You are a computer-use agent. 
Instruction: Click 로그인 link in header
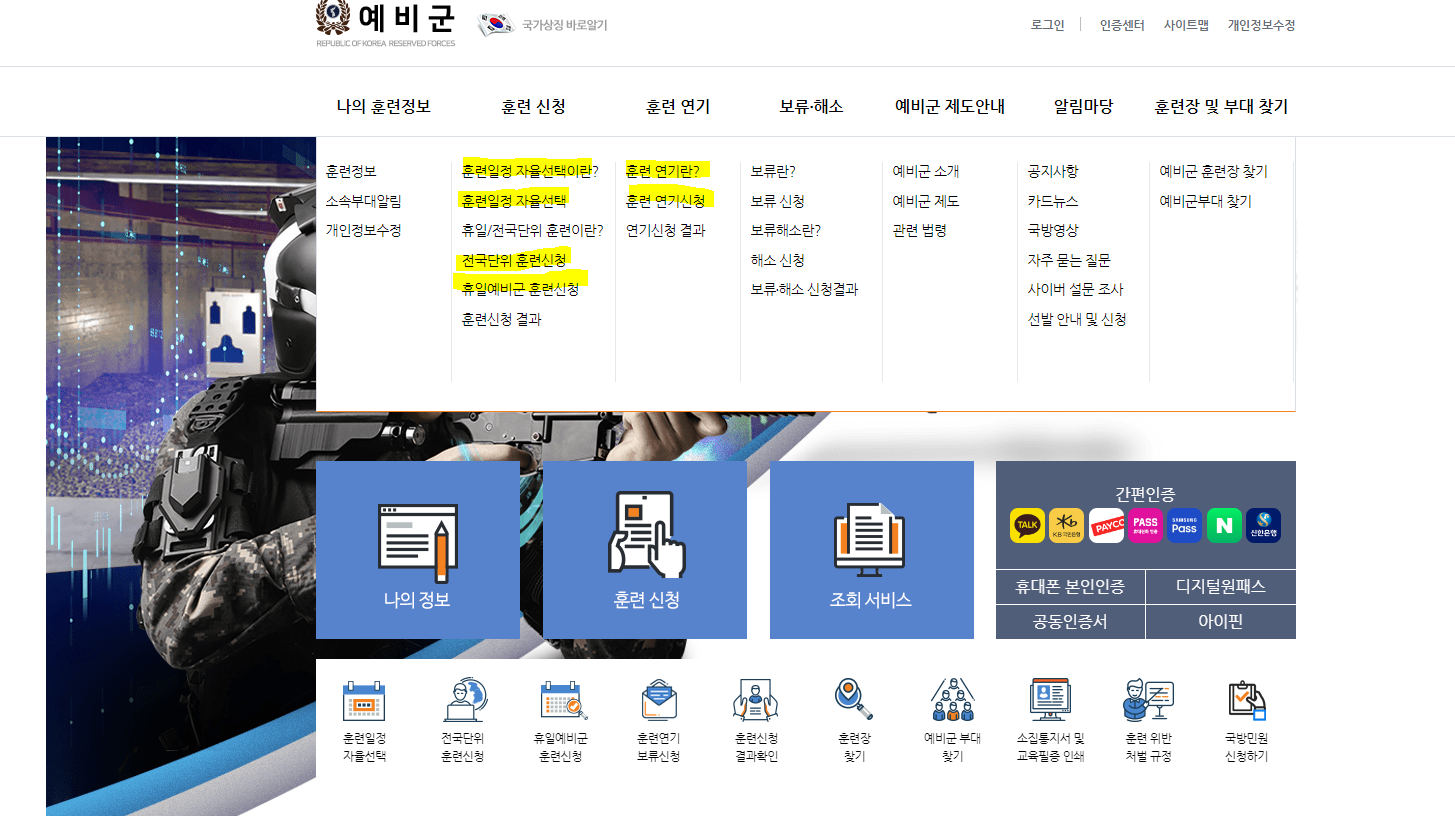tap(1048, 25)
